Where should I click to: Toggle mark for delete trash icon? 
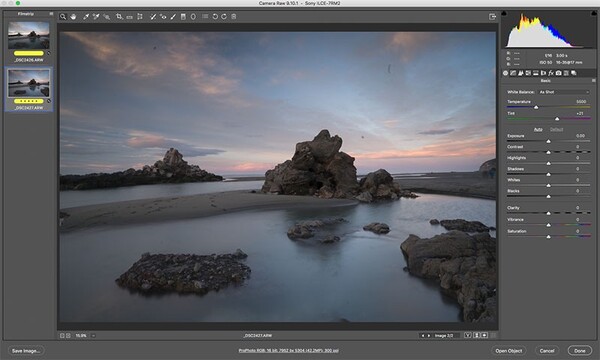point(234,17)
